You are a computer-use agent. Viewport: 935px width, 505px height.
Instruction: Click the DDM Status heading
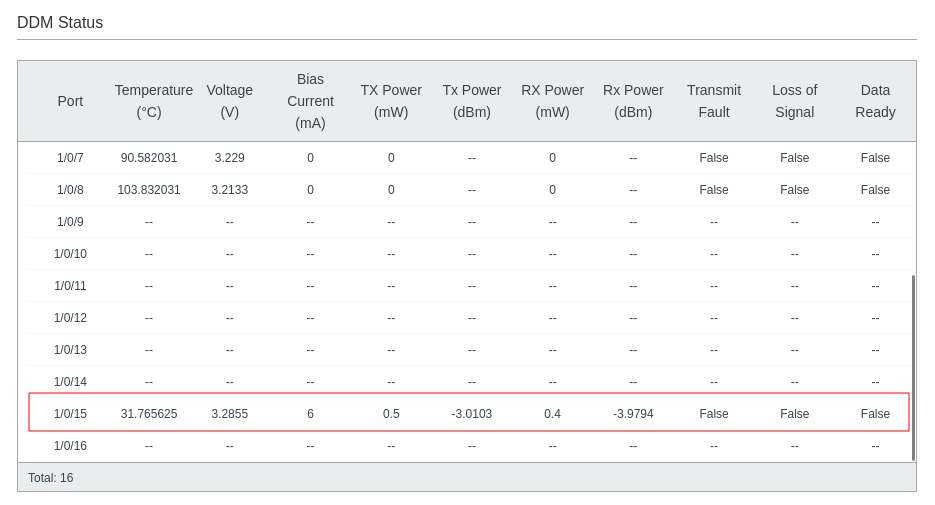60,23
